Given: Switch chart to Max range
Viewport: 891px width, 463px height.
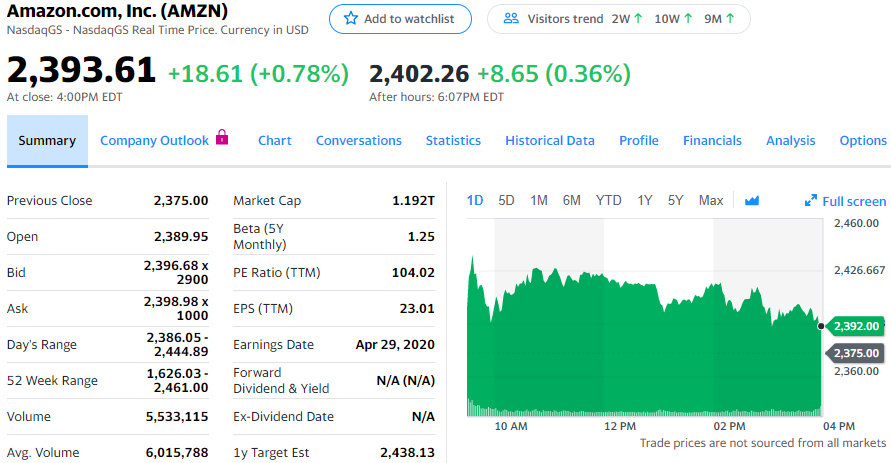Looking at the screenshot, I should (x=711, y=200).
